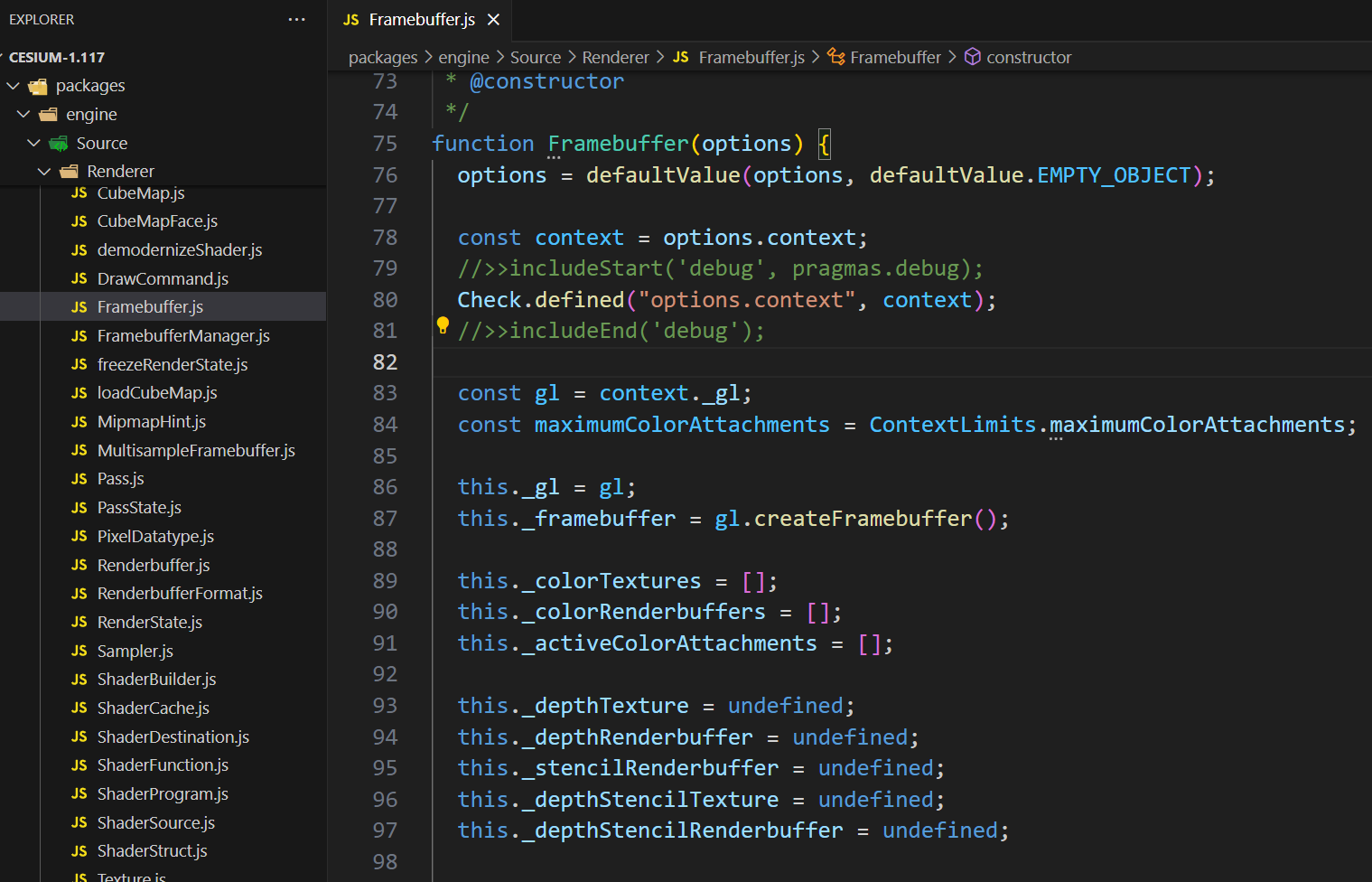The height and width of the screenshot is (882, 1372).
Task: Click the lightbulb code action icon
Action: (x=443, y=325)
